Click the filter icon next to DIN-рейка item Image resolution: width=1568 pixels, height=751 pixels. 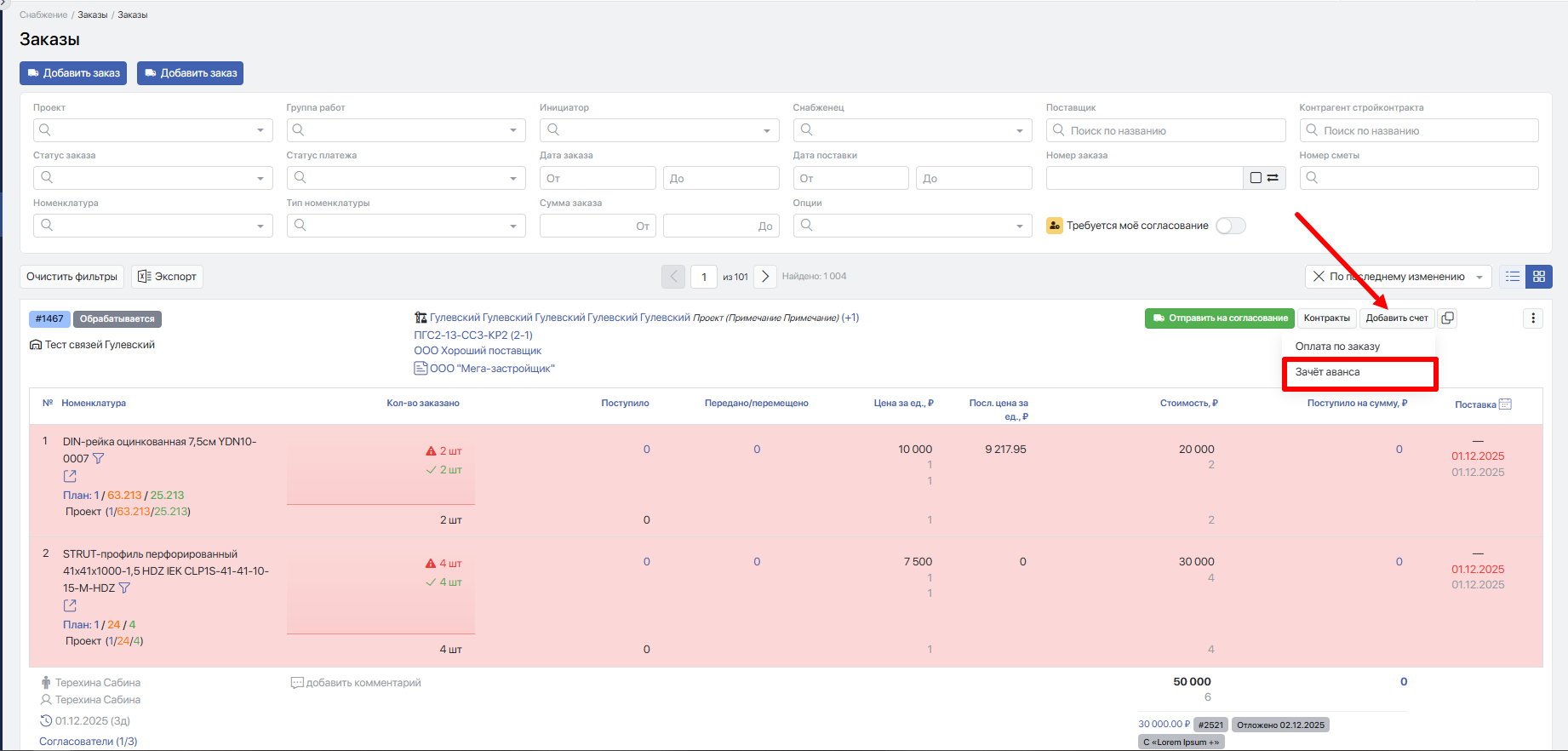(98, 458)
